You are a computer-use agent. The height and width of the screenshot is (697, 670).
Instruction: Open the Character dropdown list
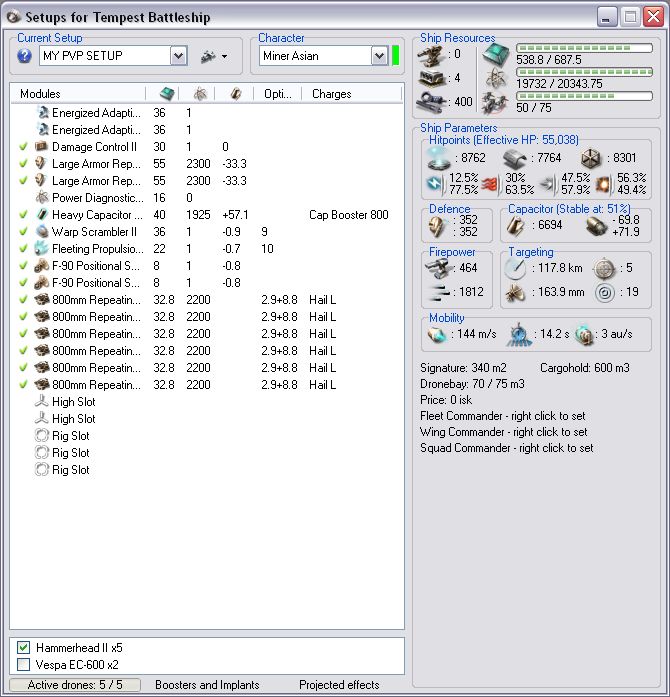(x=379, y=56)
